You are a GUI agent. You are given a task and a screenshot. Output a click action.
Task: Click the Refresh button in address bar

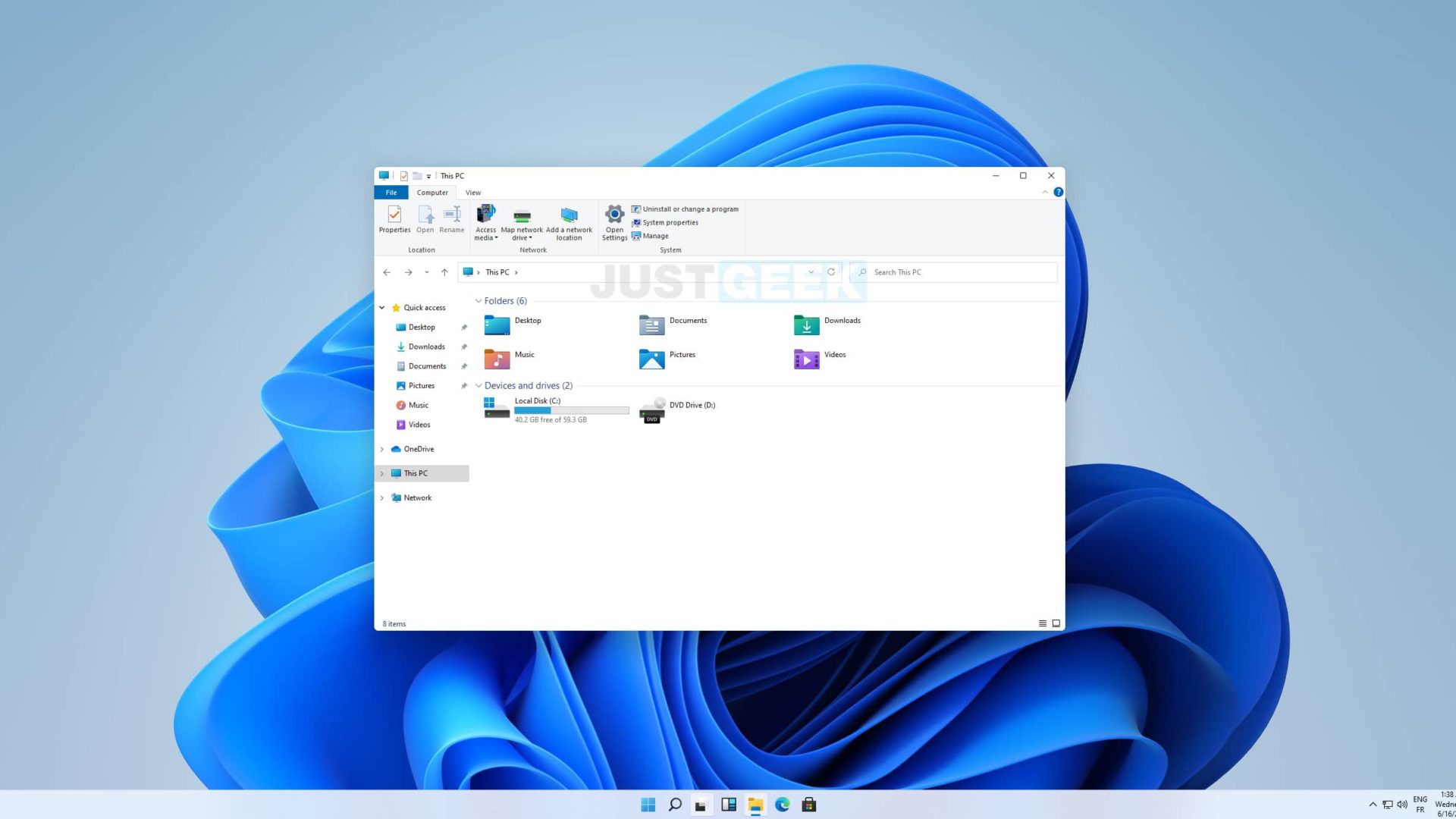point(831,272)
